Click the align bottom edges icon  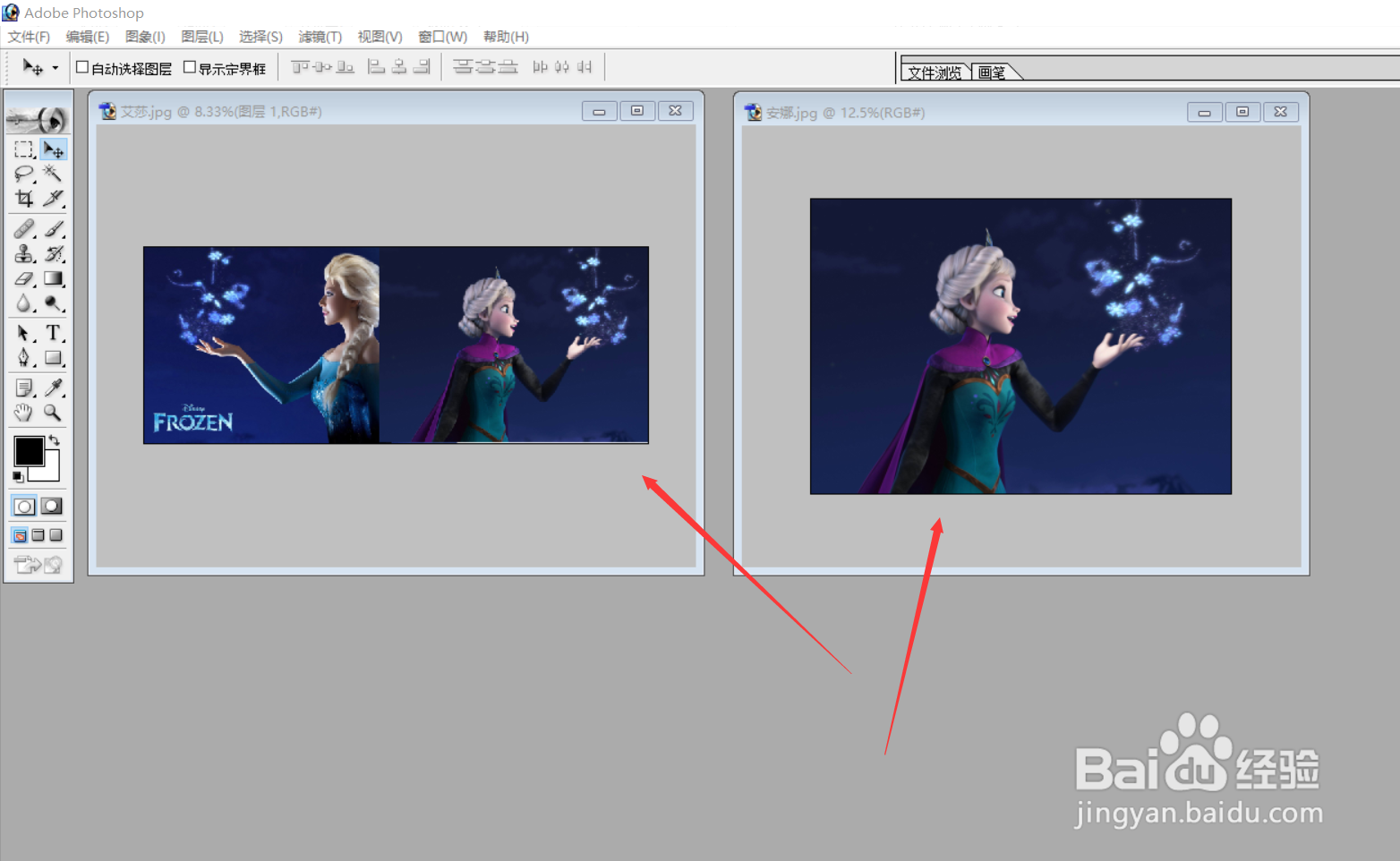pyautogui.click(x=346, y=67)
